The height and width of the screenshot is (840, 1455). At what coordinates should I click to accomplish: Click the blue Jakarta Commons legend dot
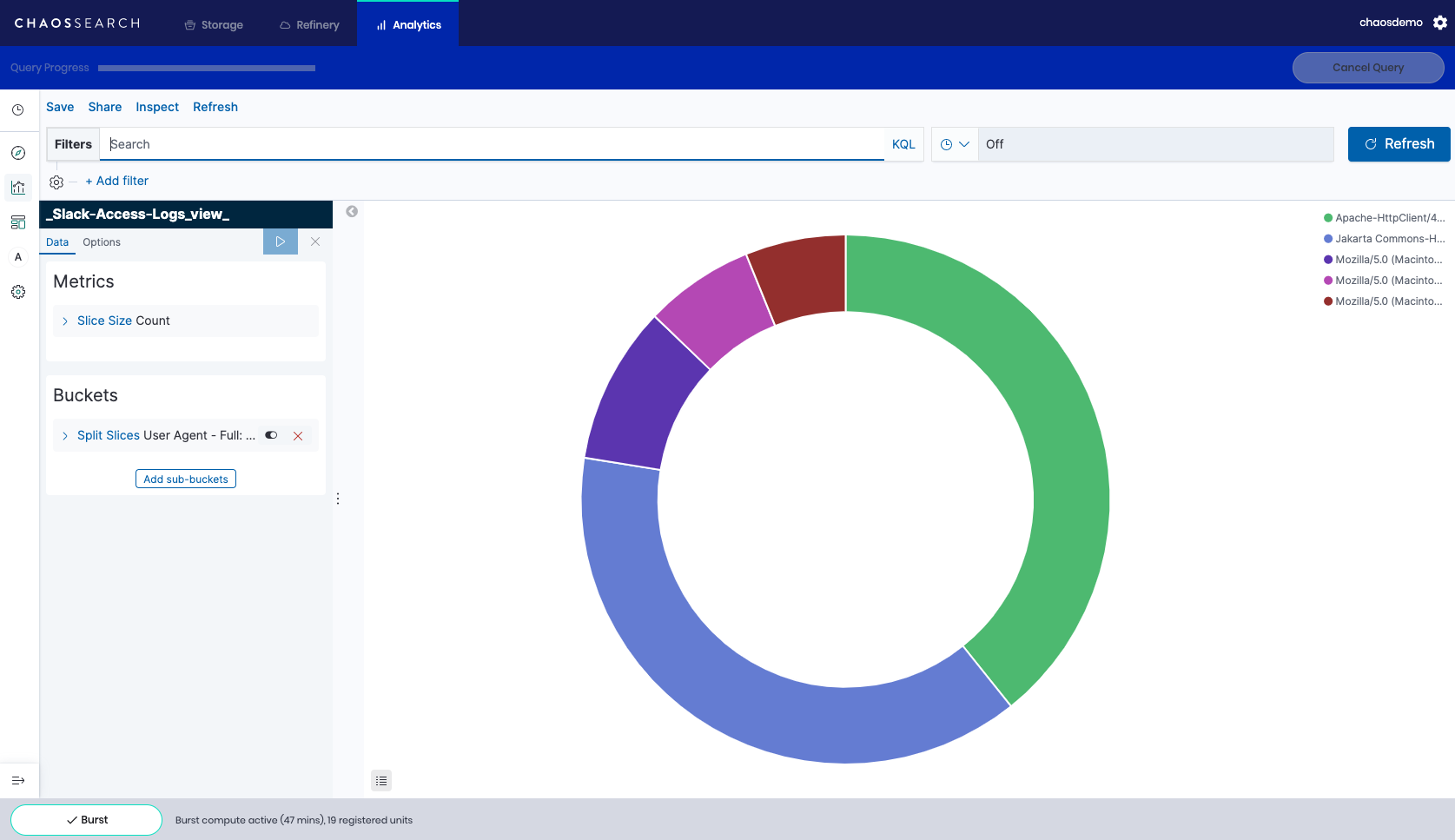1328,239
